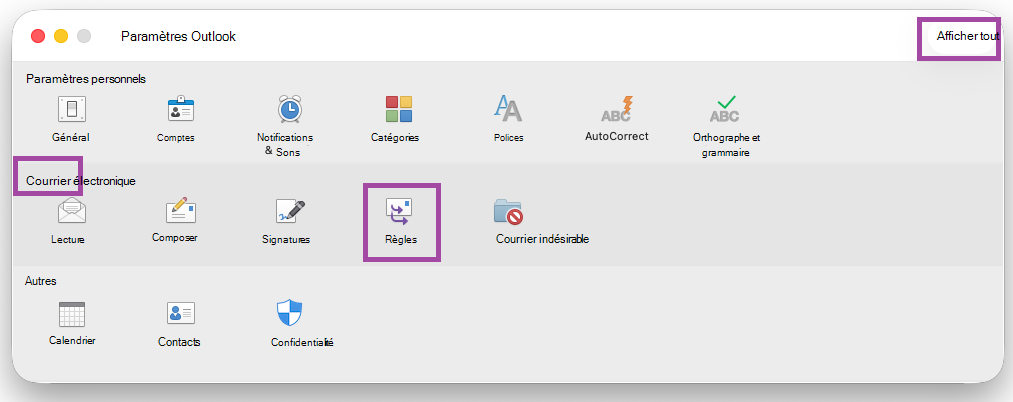1013x402 pixels.
Task: Open the Signatures pen icon
Action: pos(289,211)
